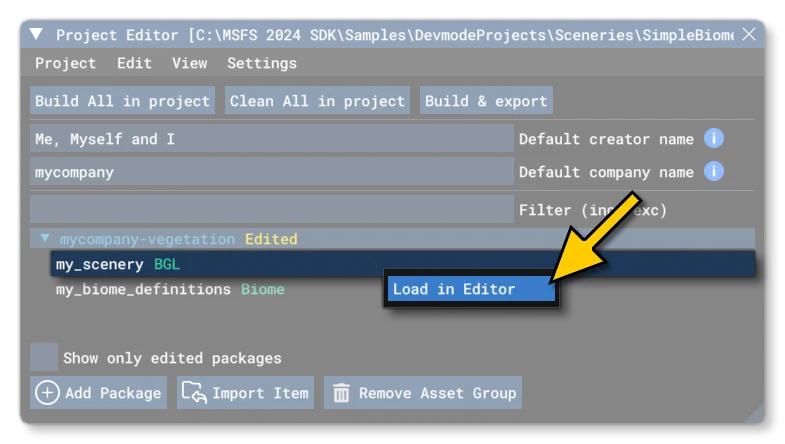Click the trash can icon on Remove Asset Group

coord(341,393)
